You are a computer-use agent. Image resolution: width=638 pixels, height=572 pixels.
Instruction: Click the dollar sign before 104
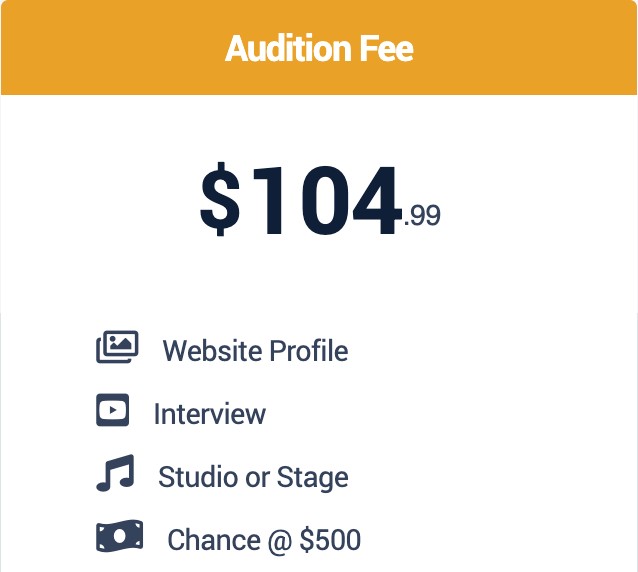pyautogui.click(x=220, y=201)
